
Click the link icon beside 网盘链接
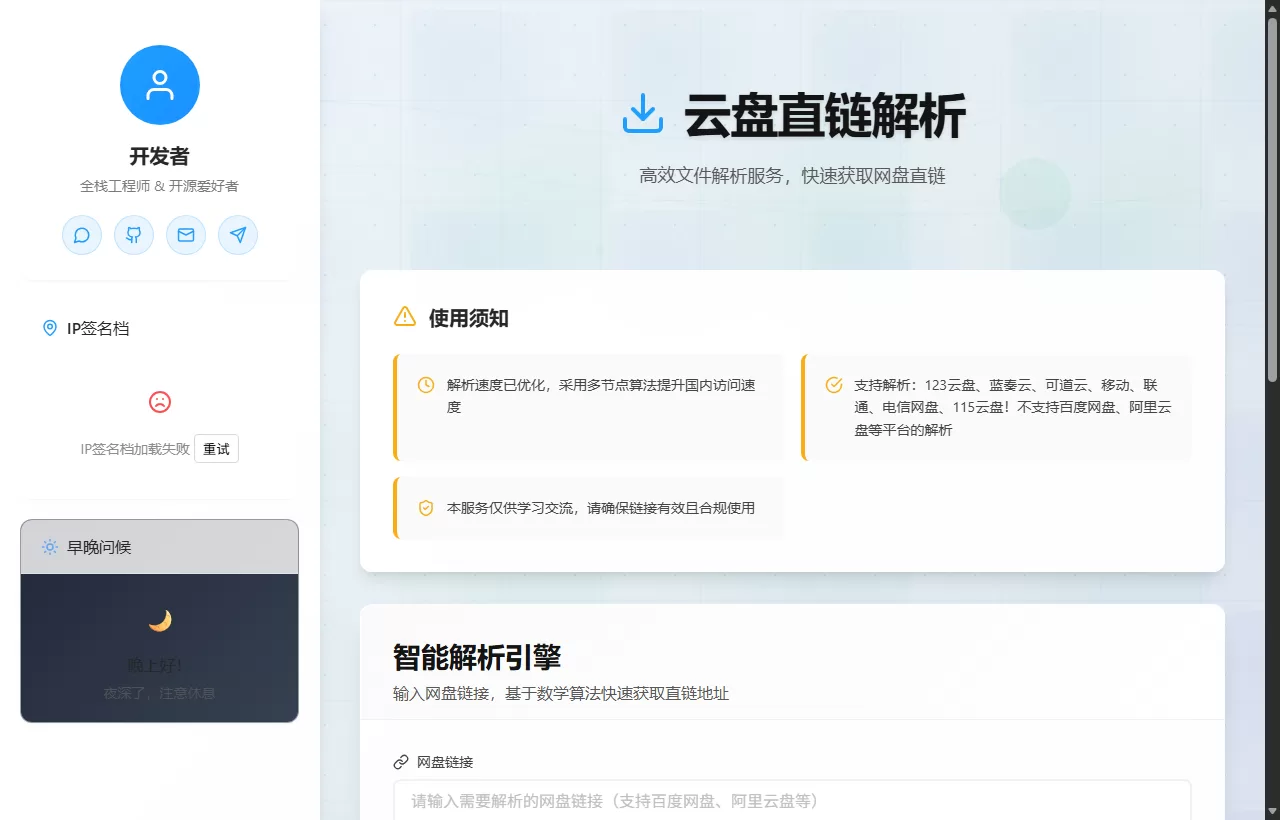pos(401,762)
